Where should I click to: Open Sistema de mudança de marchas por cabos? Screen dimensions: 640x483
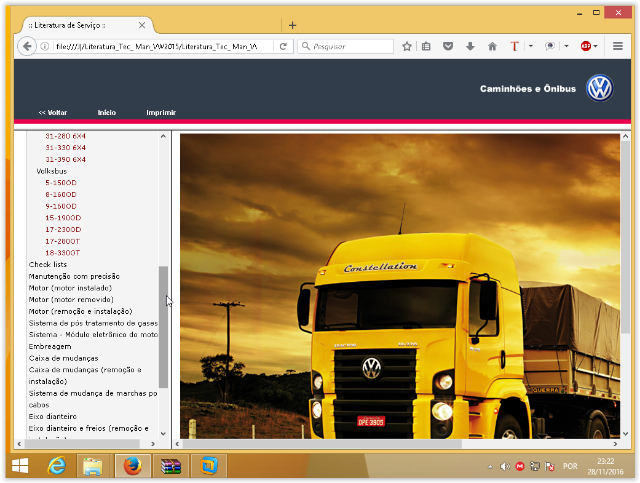point(93,399)
